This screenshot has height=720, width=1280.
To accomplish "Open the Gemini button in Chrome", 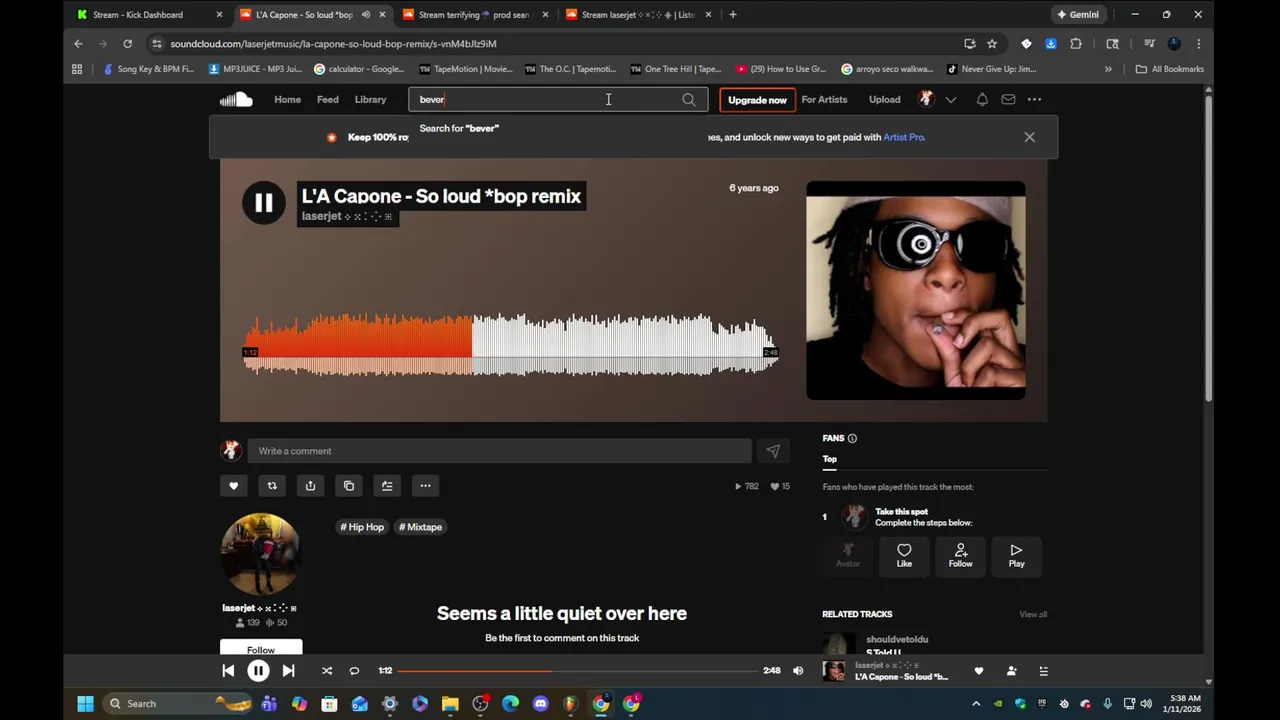I will pyautogui.click(x=1078, y=15).
